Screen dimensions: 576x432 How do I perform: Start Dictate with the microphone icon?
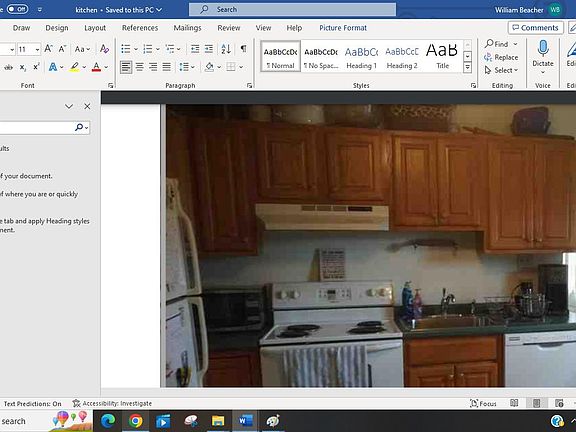tap(543, 48)
